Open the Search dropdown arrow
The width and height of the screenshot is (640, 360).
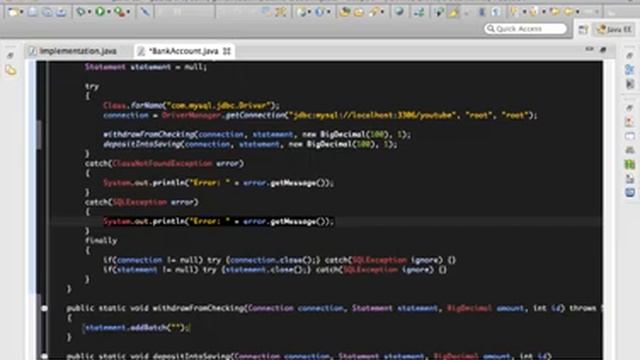(382, 12)
